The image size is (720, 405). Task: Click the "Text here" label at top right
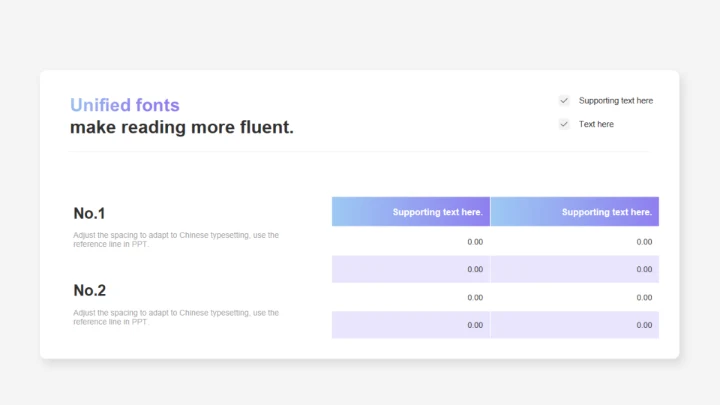596,124
